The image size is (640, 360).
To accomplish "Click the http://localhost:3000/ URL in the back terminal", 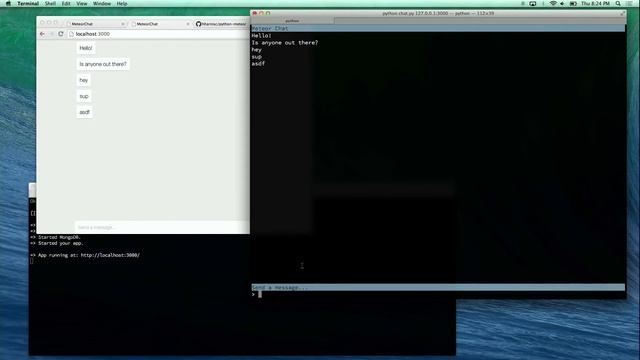I will [x=110, y=255].
